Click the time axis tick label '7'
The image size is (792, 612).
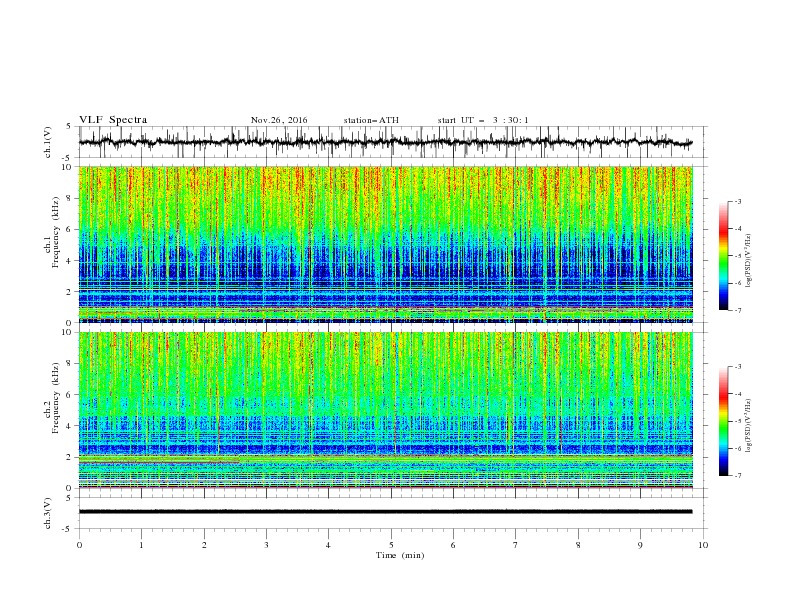[x=515, y=545]
